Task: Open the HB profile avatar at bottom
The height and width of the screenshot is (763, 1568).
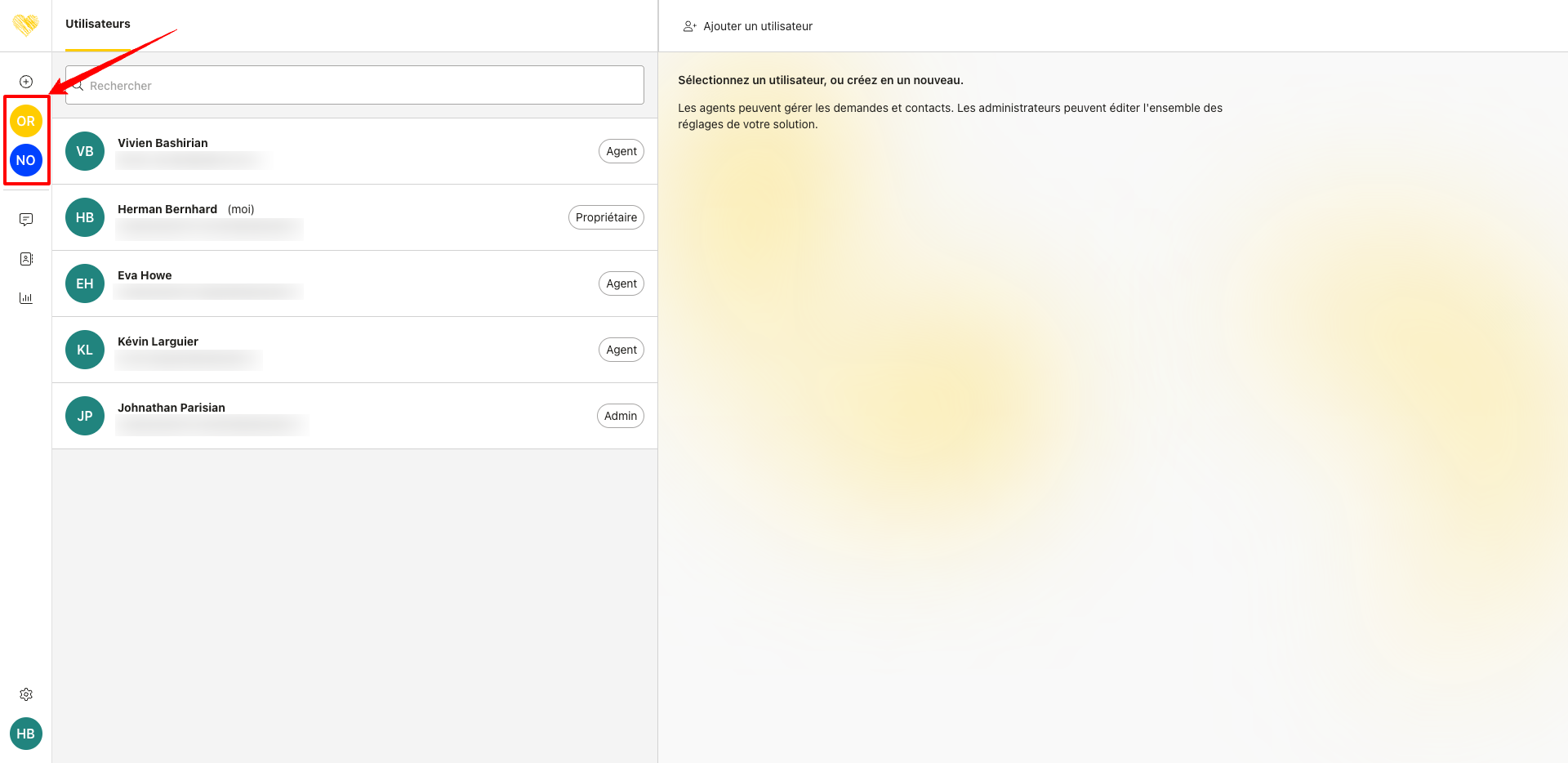Action: 26,734
